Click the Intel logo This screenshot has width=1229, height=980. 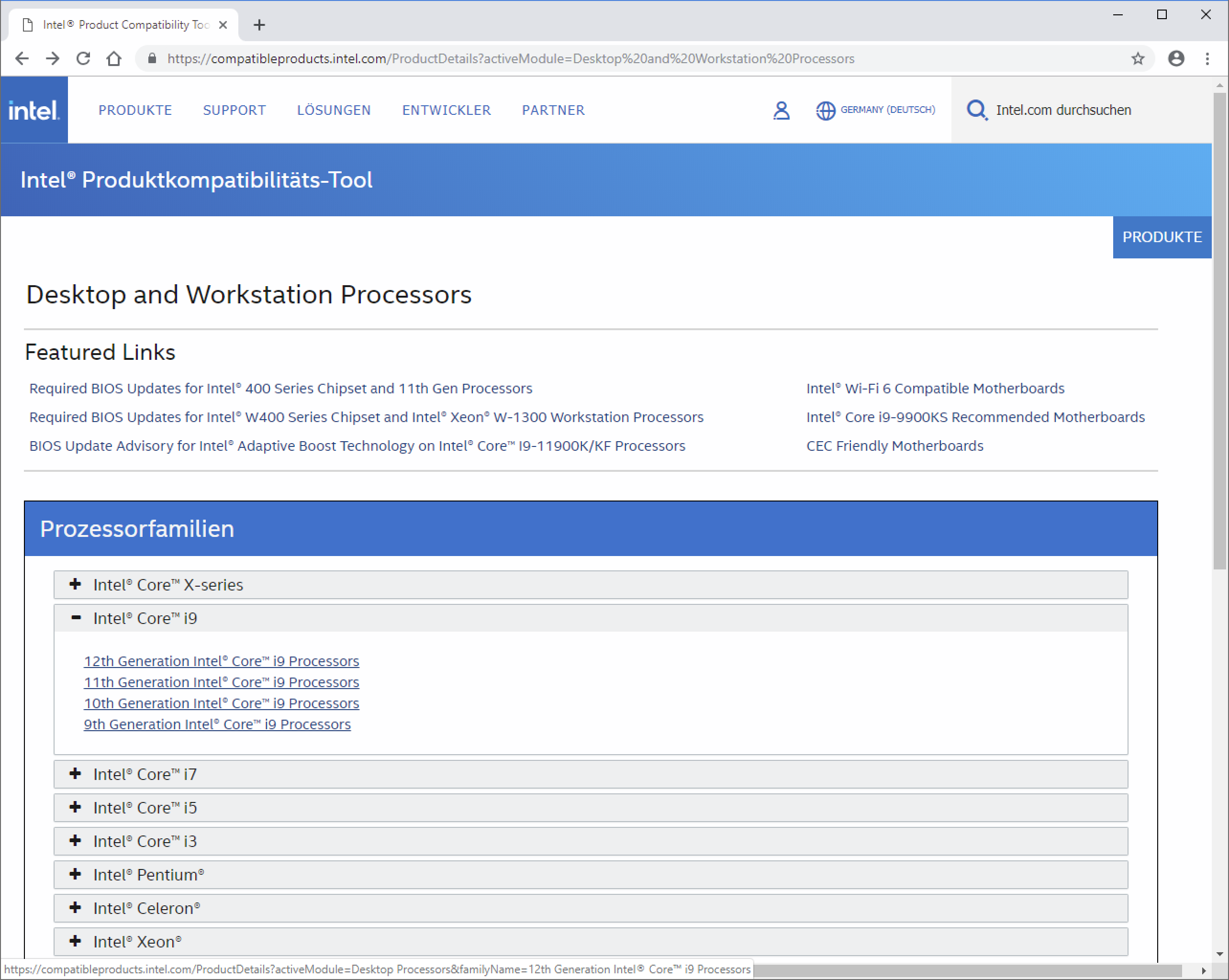point(34,110)
